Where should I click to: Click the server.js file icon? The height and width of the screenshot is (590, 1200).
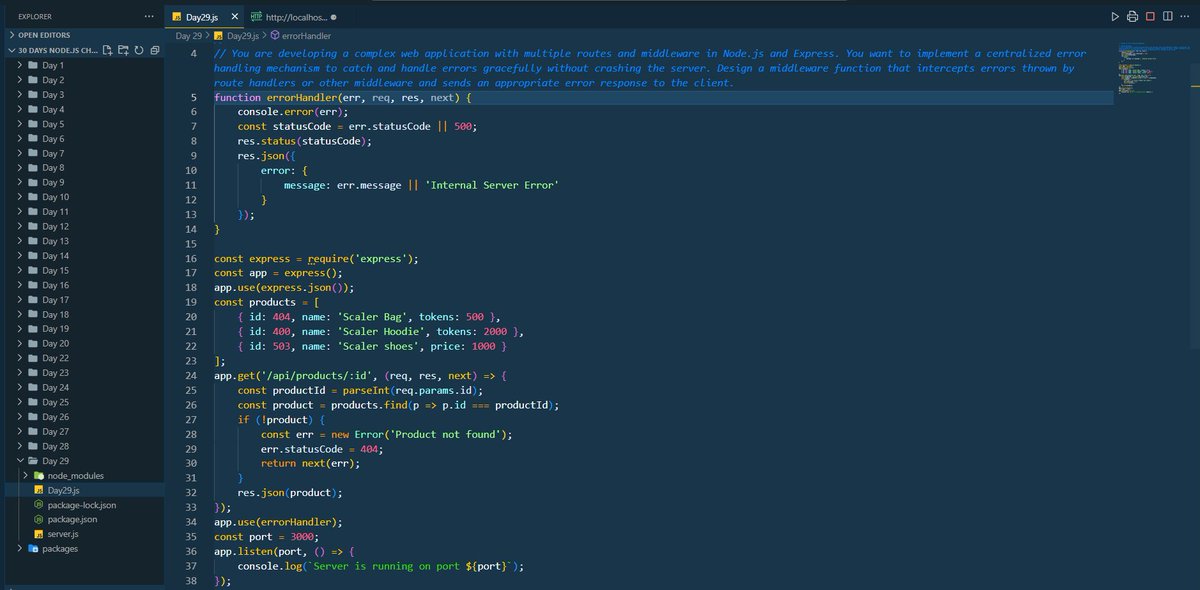tap(39, 535)
